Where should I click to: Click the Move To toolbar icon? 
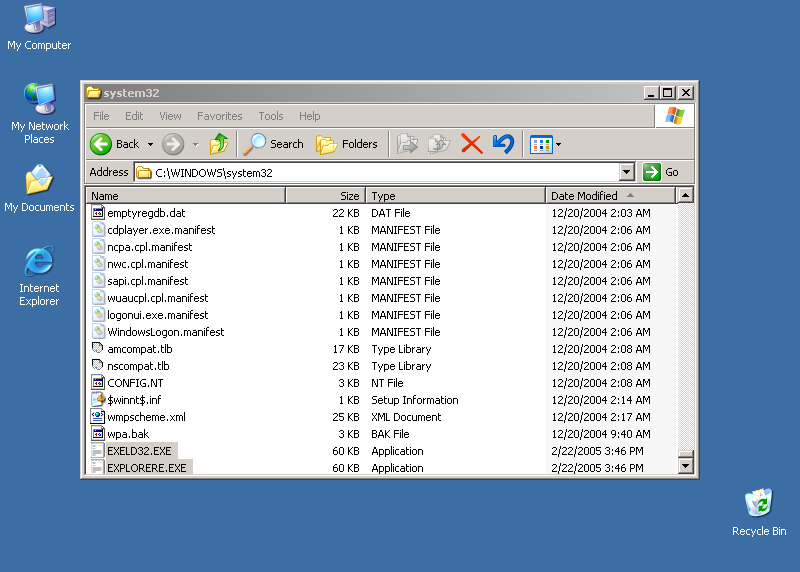coord(407,144)
